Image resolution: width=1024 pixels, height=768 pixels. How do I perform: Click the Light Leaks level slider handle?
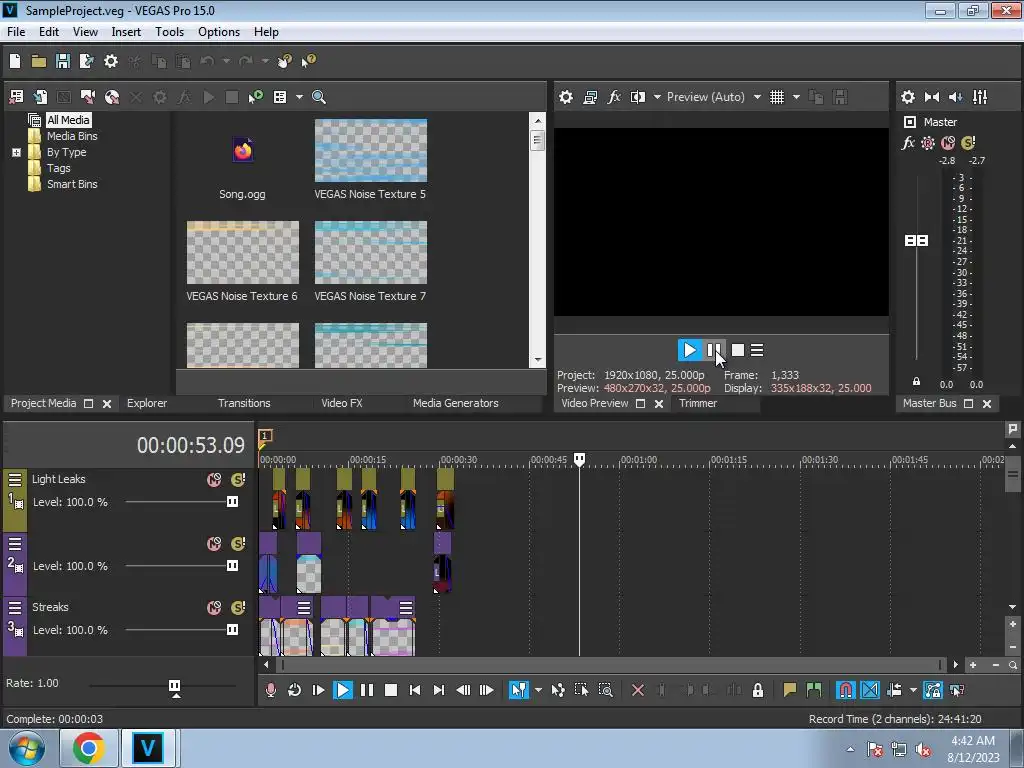232,502
